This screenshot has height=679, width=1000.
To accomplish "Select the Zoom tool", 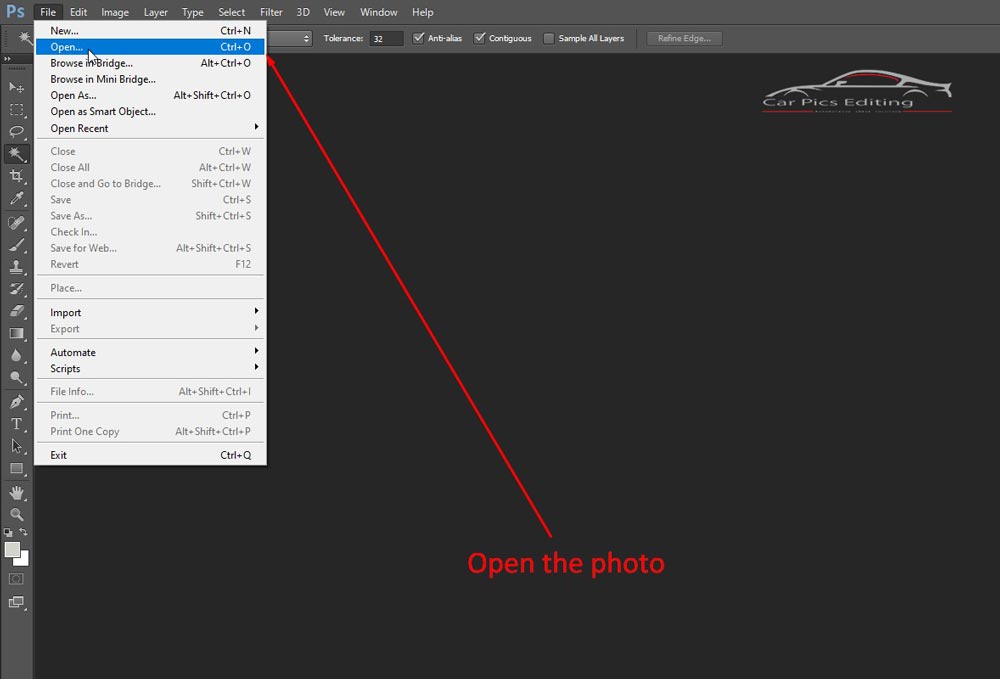I will (16, 514).
